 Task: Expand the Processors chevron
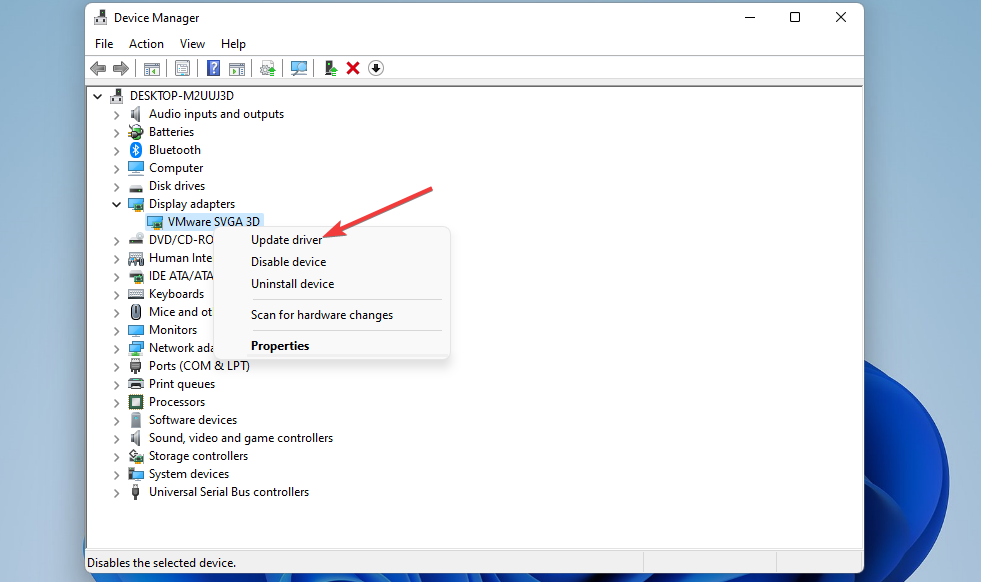point(116,403)
